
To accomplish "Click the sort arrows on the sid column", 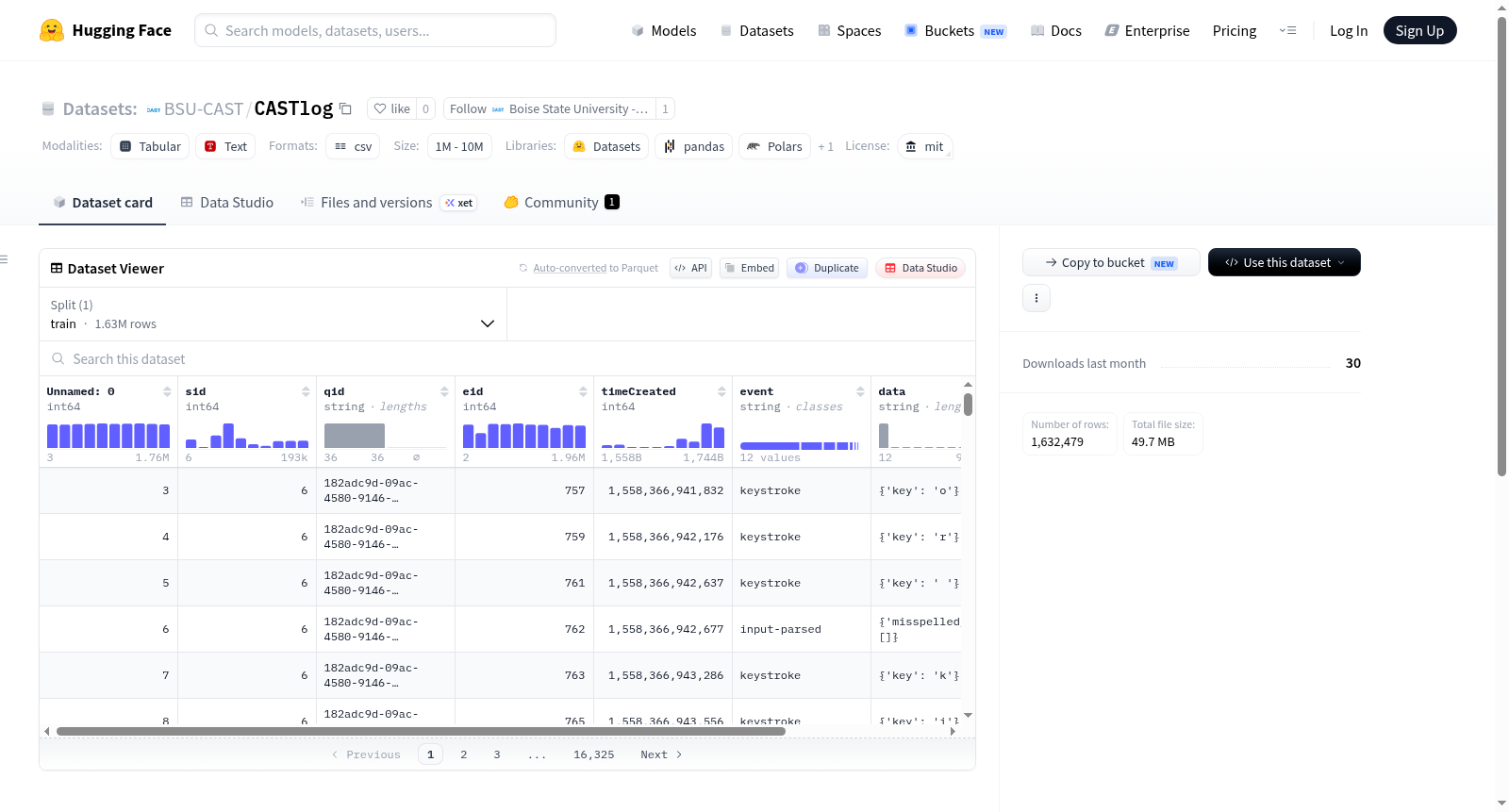I will point(306,391).
